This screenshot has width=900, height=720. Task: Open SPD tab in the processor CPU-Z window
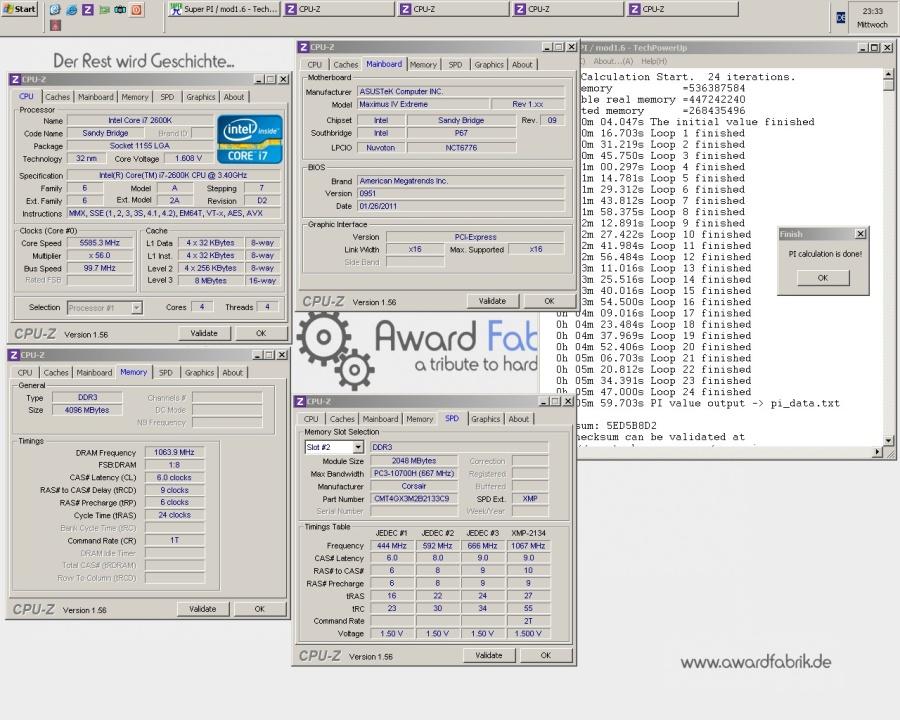(x=167, y=97)
